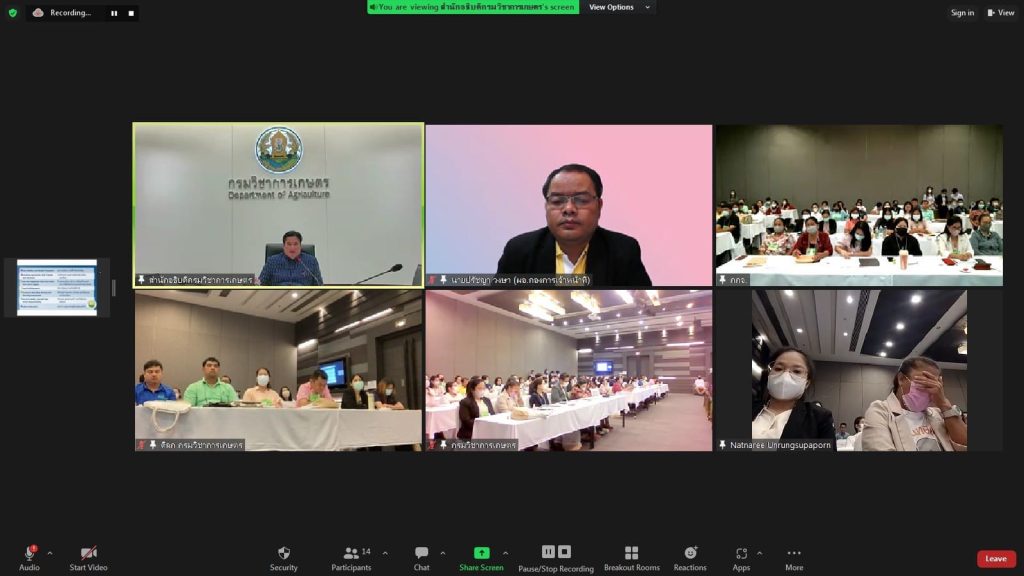
Task: Turn on camera with Start Video
Action: [x=88, y=553]
